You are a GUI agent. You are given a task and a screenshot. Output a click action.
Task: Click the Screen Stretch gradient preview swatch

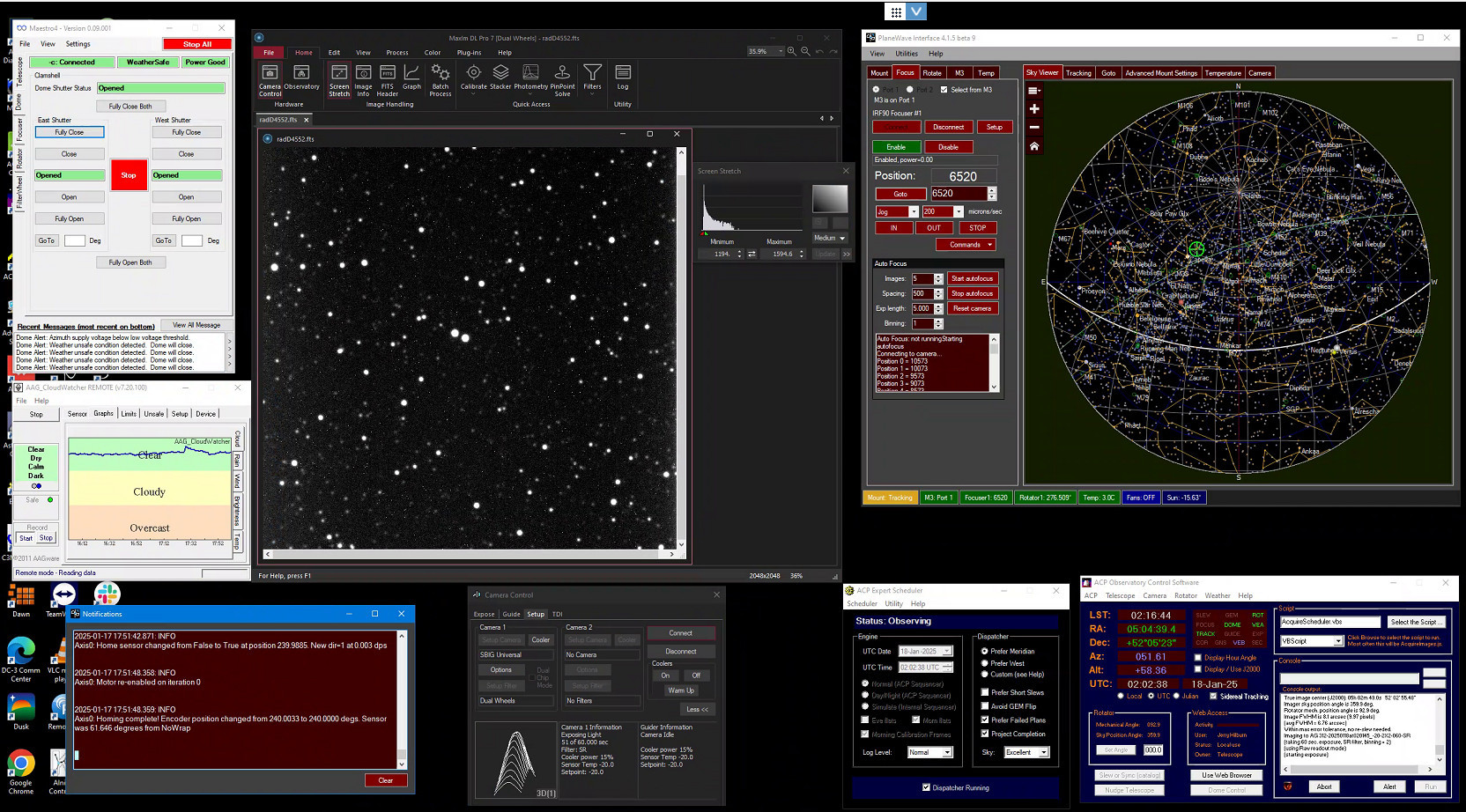pos(829,198)
